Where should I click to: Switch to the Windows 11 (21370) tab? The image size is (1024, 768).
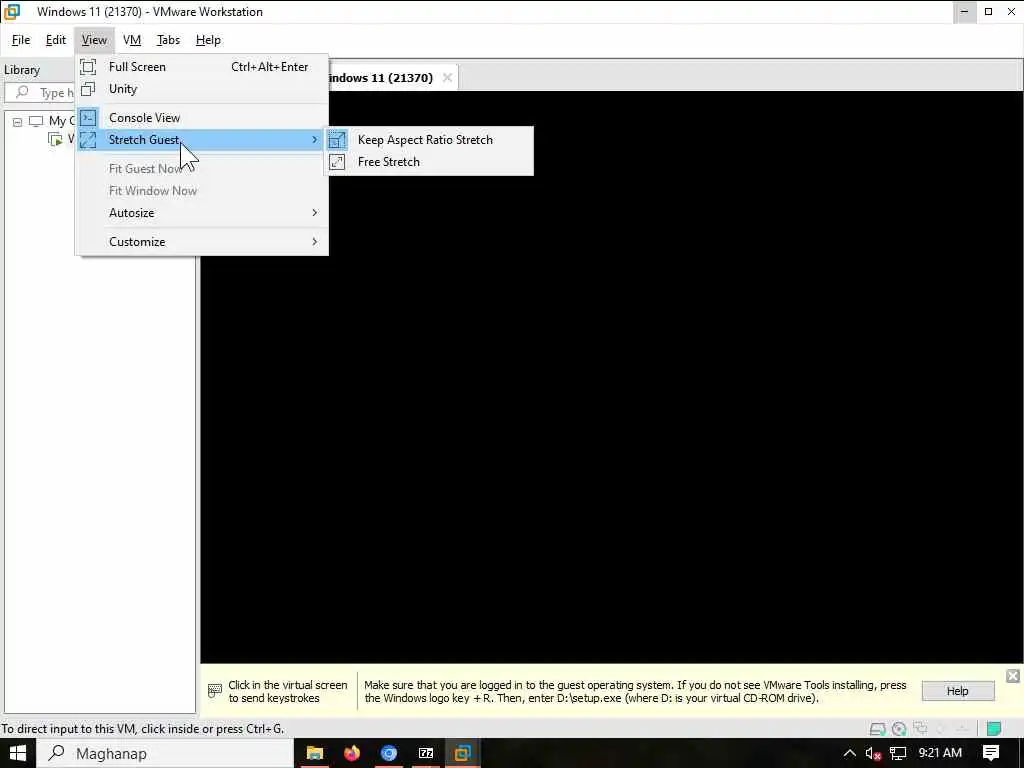[x=381, y=78]
